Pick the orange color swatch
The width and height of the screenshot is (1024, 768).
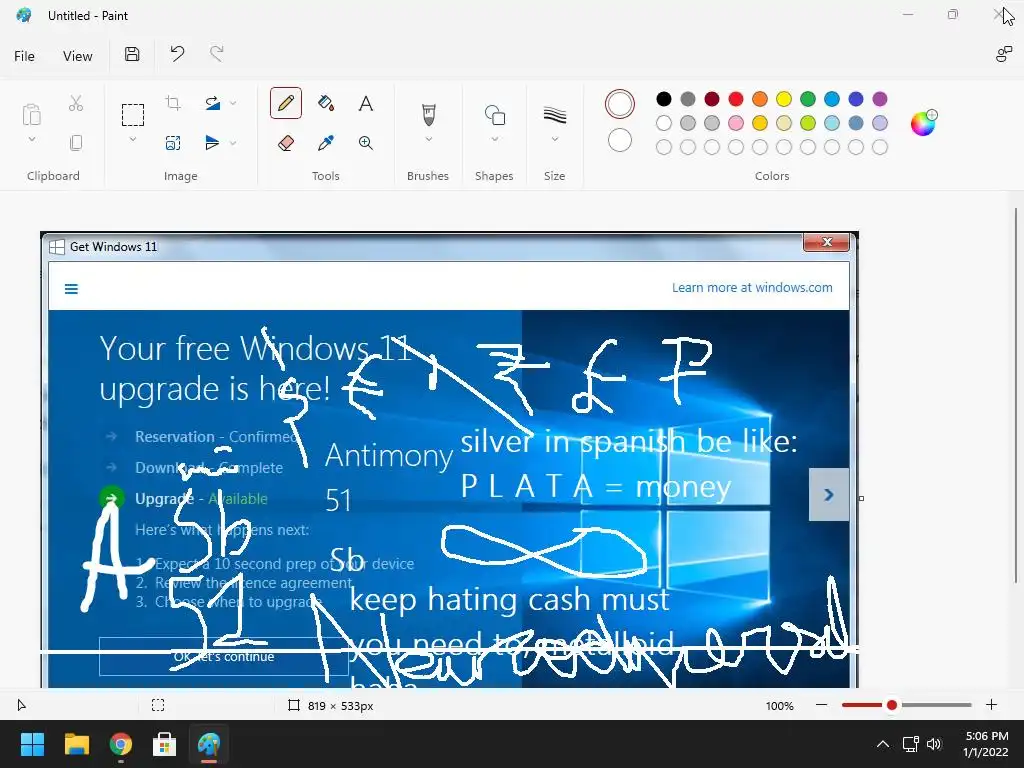coord(760,99)
